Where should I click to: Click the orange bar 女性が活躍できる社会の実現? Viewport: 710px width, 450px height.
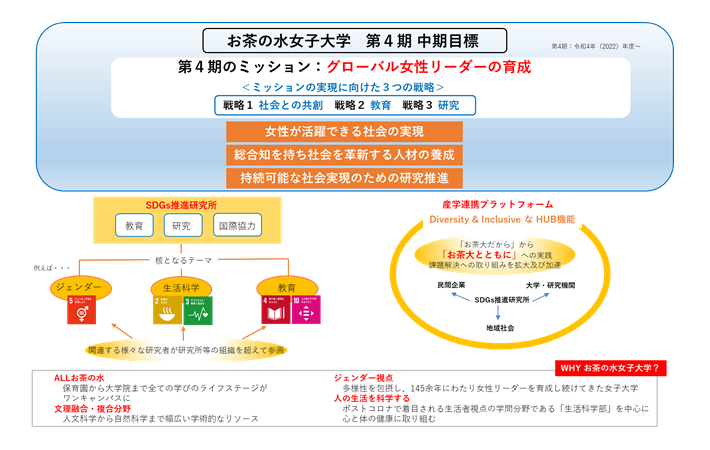tap(344, 132)
